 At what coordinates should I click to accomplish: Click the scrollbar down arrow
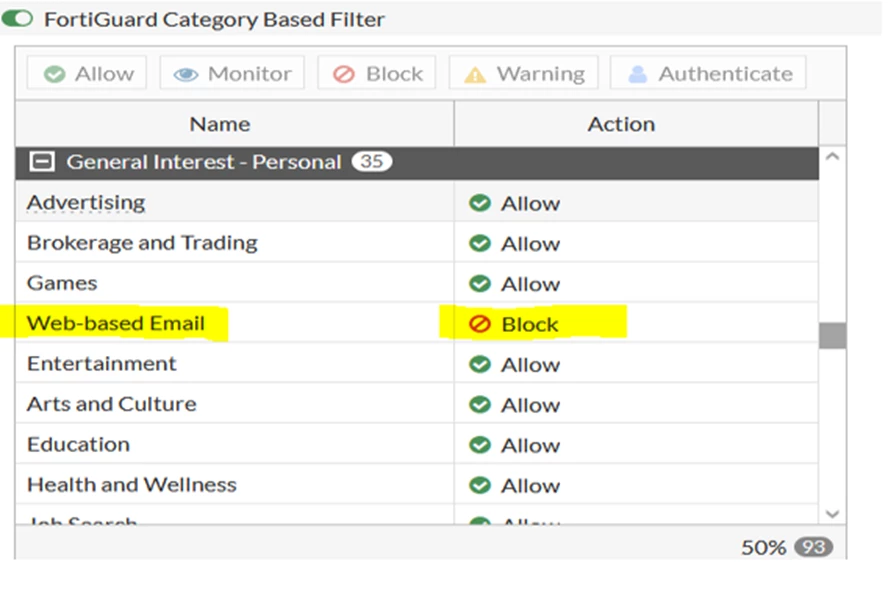click(x=832, y=514)
